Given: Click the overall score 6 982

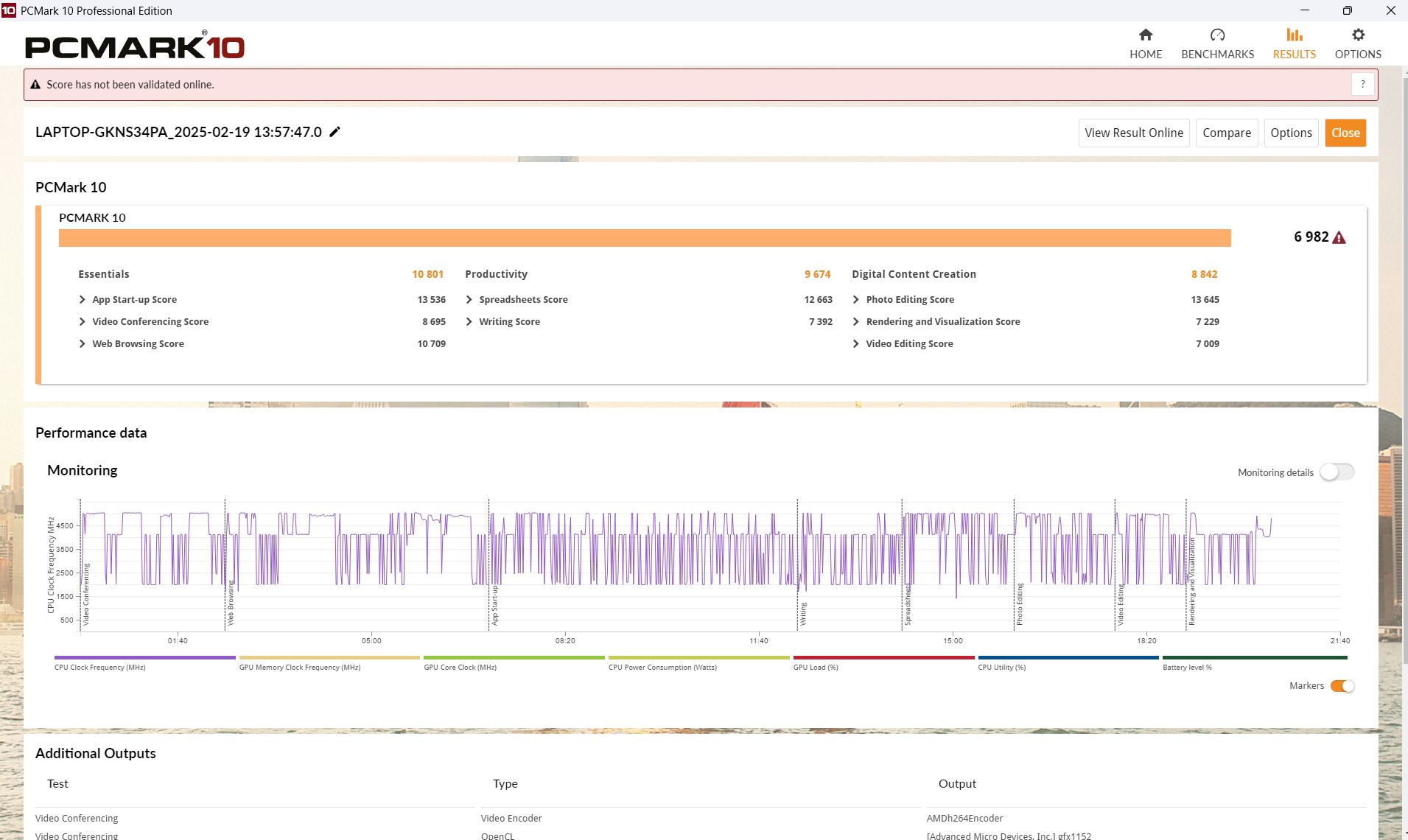Looking at the screenshot, I should 1311,237.
